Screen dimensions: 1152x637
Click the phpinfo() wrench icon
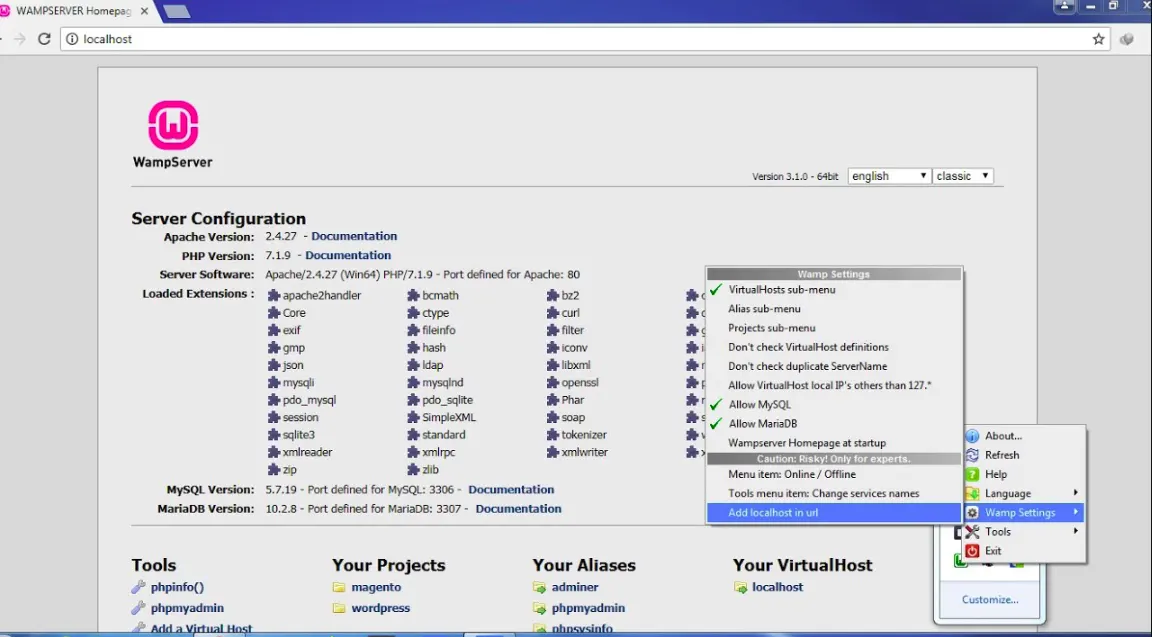click(139, 588)
